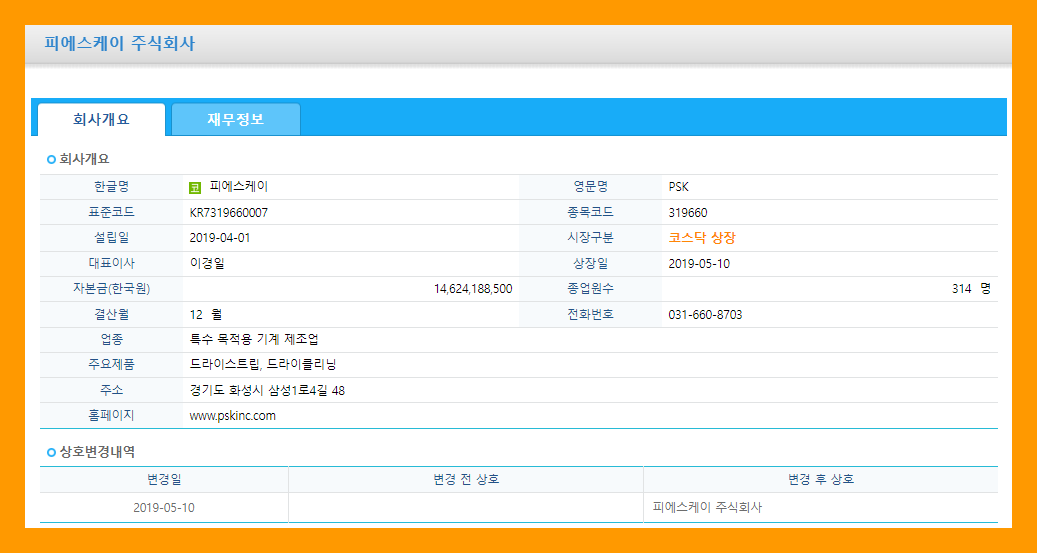This screenshot has height=553, width=1037.
Task: Click the 변경 전 상호 column header
Action: pyautogui.click(x=466, y=480)
